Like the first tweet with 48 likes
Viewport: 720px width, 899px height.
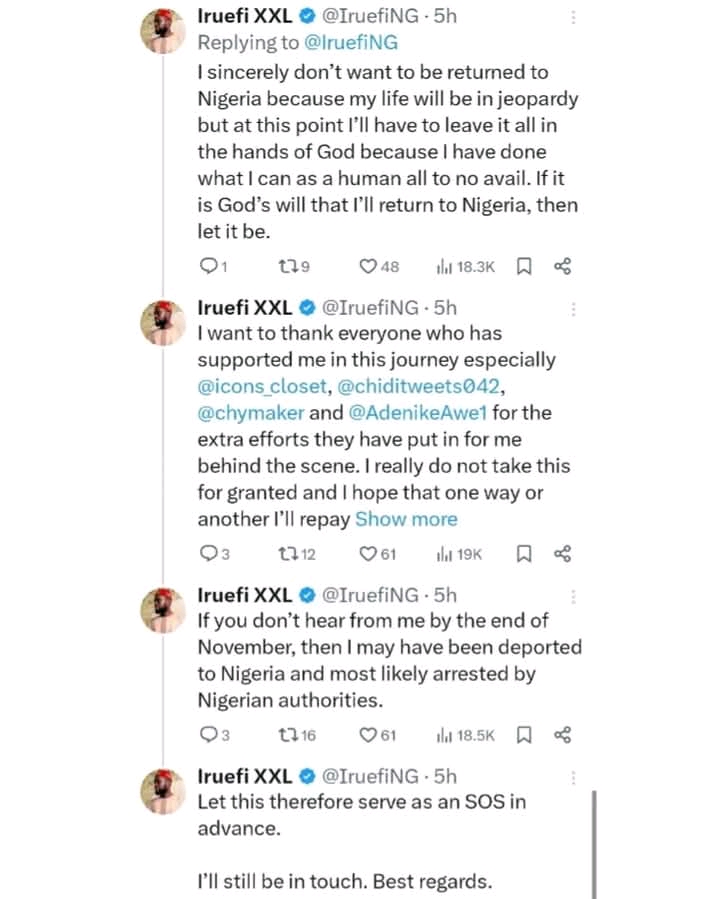[x=368, y=266]
